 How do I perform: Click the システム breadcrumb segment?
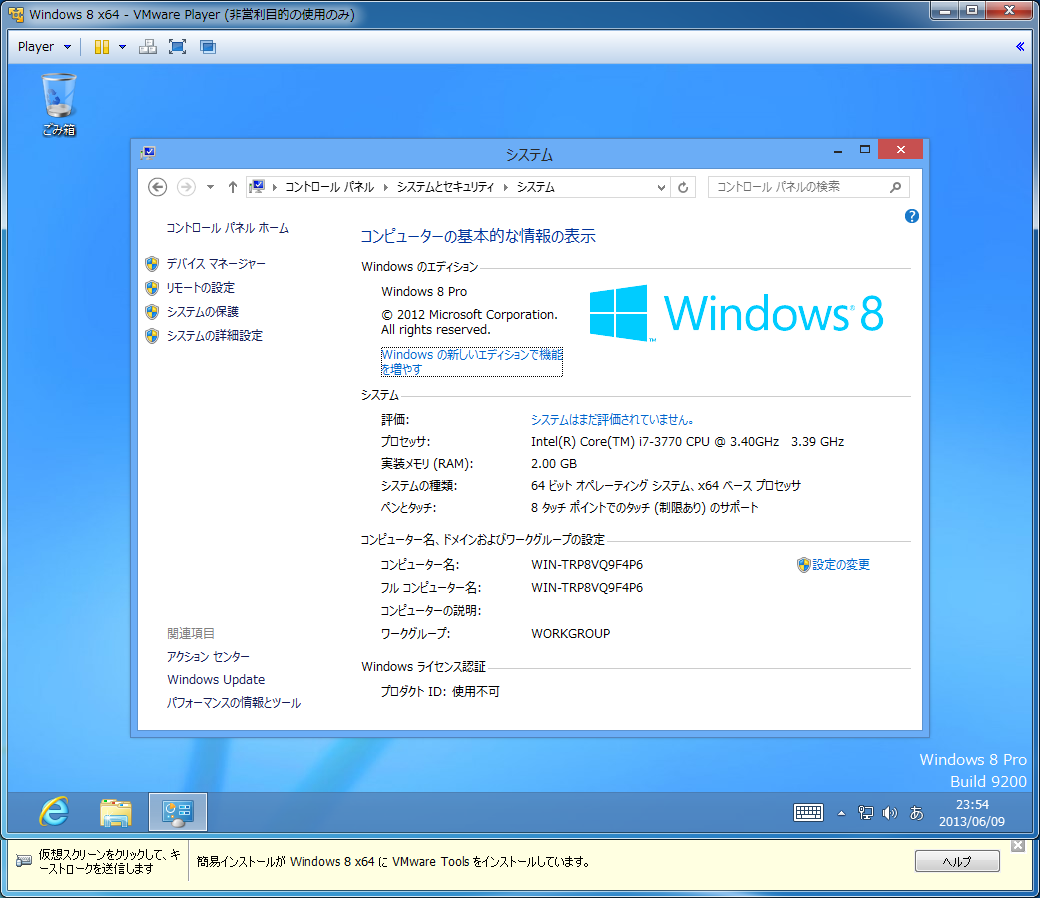[x=535, y=187]
